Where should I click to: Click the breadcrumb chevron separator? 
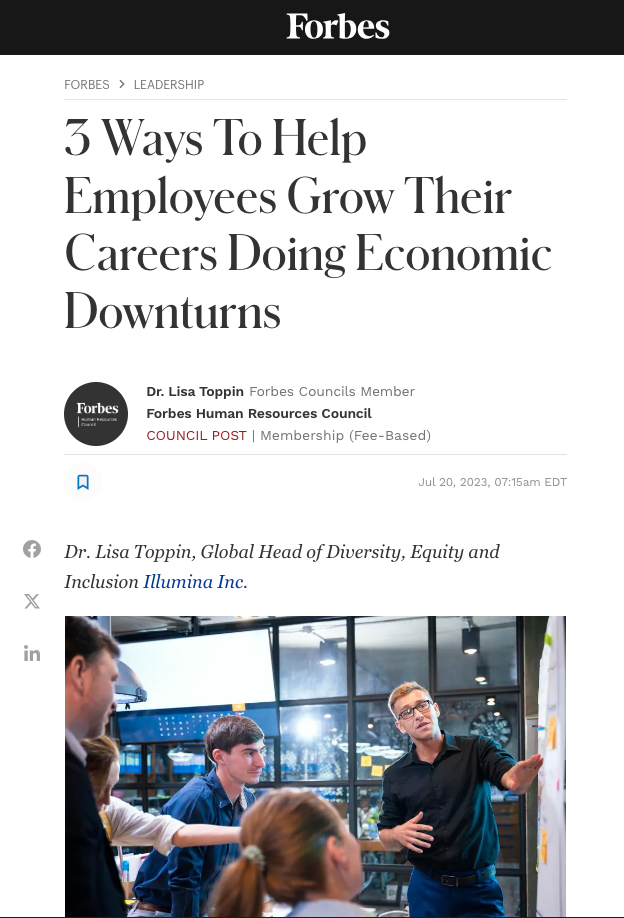coord(122,85)
